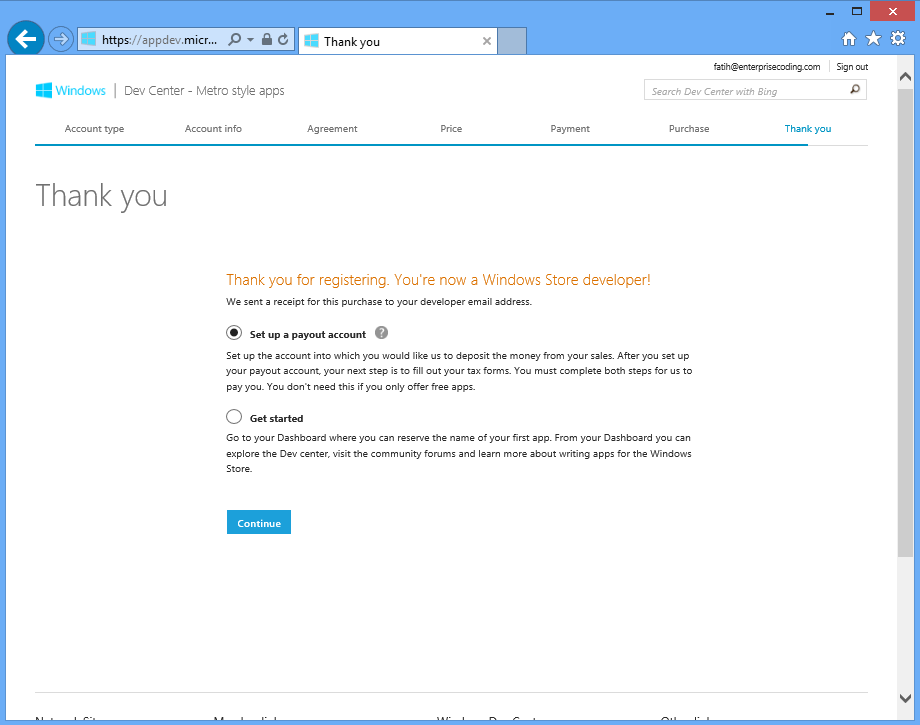
Task: Click the URL text in the address bar
Action: point(159,40)
